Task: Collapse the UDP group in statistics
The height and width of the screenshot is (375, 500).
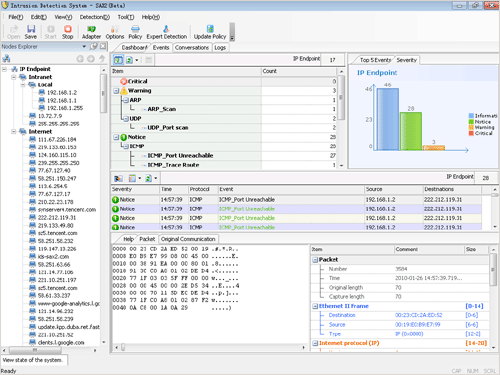Action: click(x=126, y=119)
